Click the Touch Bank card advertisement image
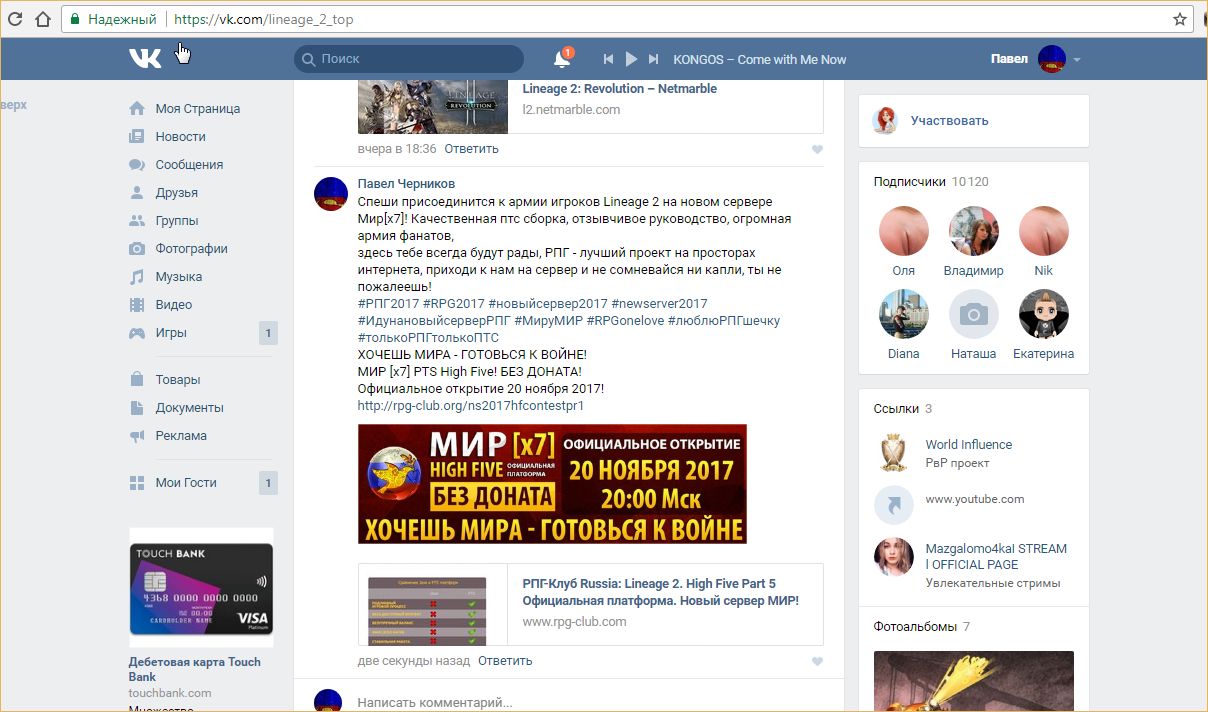Screen dimensions: 1208x712 coord(201,587)
